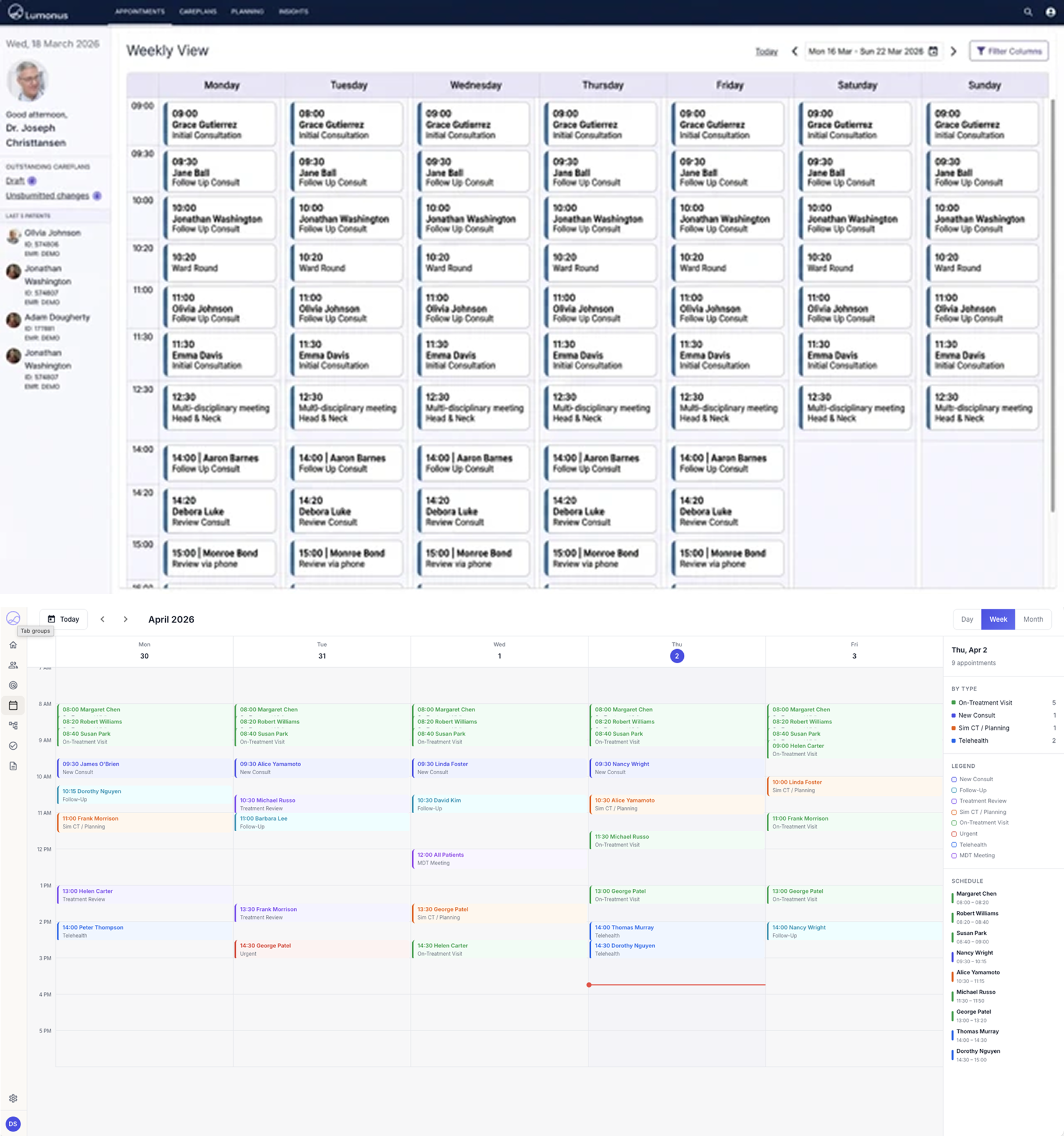Select the calendar icon in left sidebar
The image size is (1064, 1136).
[x=13, y=706]
